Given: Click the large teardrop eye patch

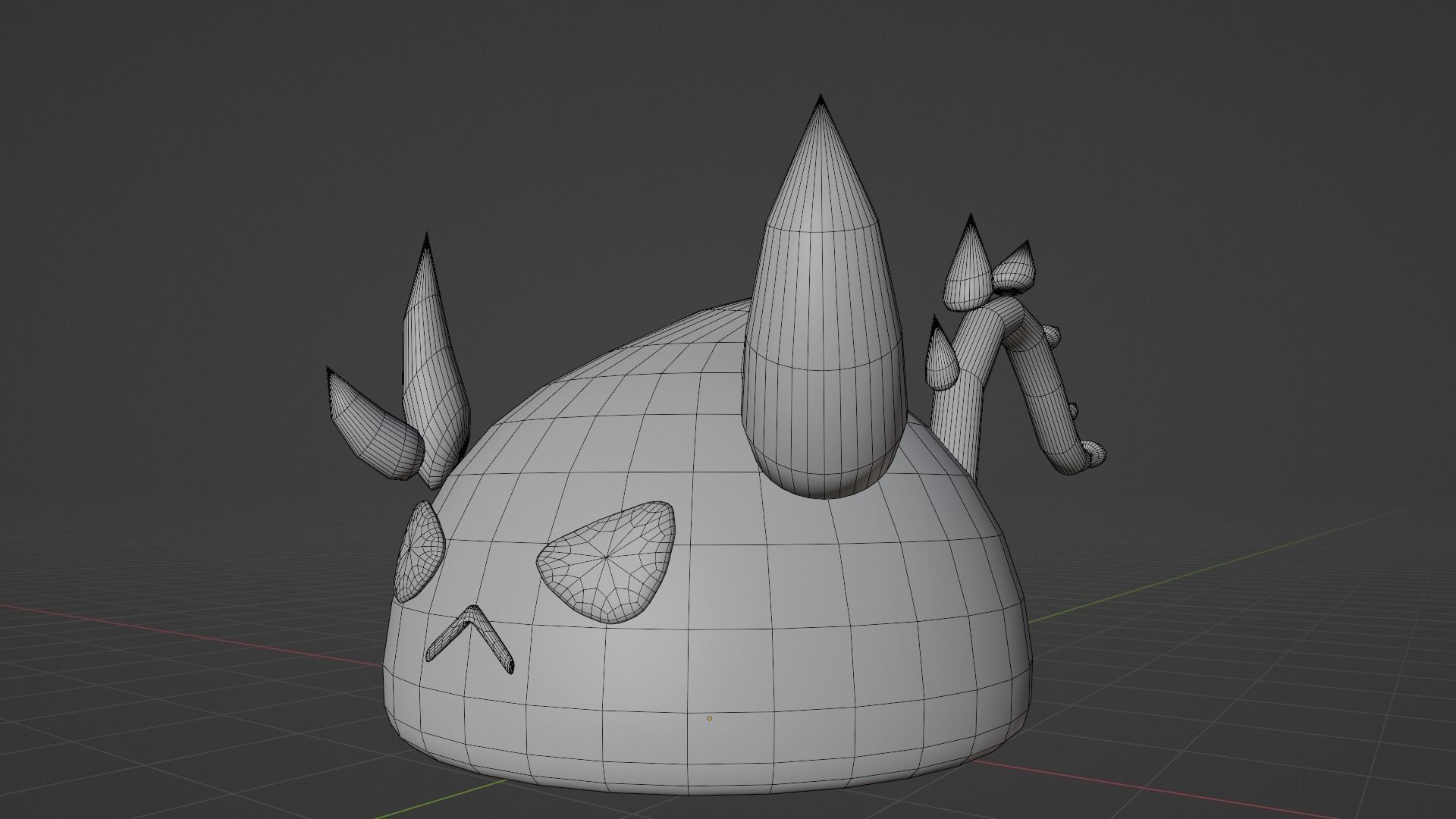Looking at the screenshot, I should (607, 561).
